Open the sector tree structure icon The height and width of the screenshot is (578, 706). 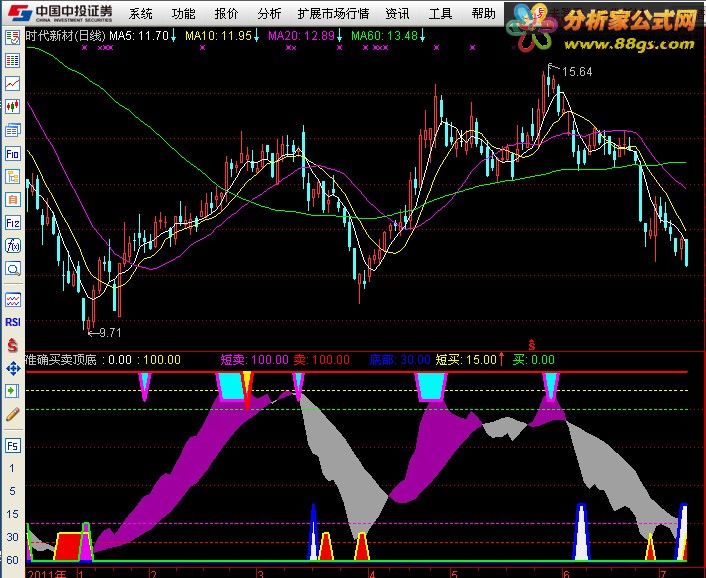pyautogui.click(x=13, y=176)
